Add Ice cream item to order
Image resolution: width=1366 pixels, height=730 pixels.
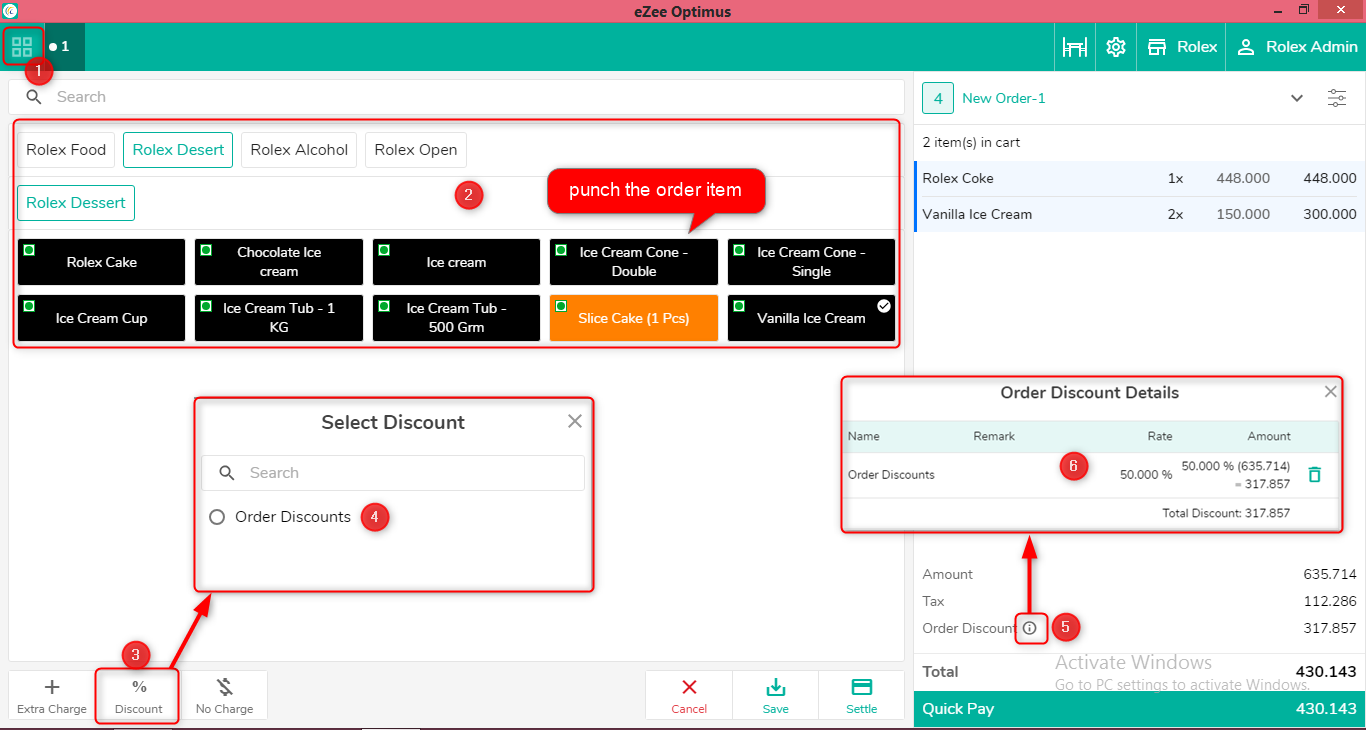point(456,262)
